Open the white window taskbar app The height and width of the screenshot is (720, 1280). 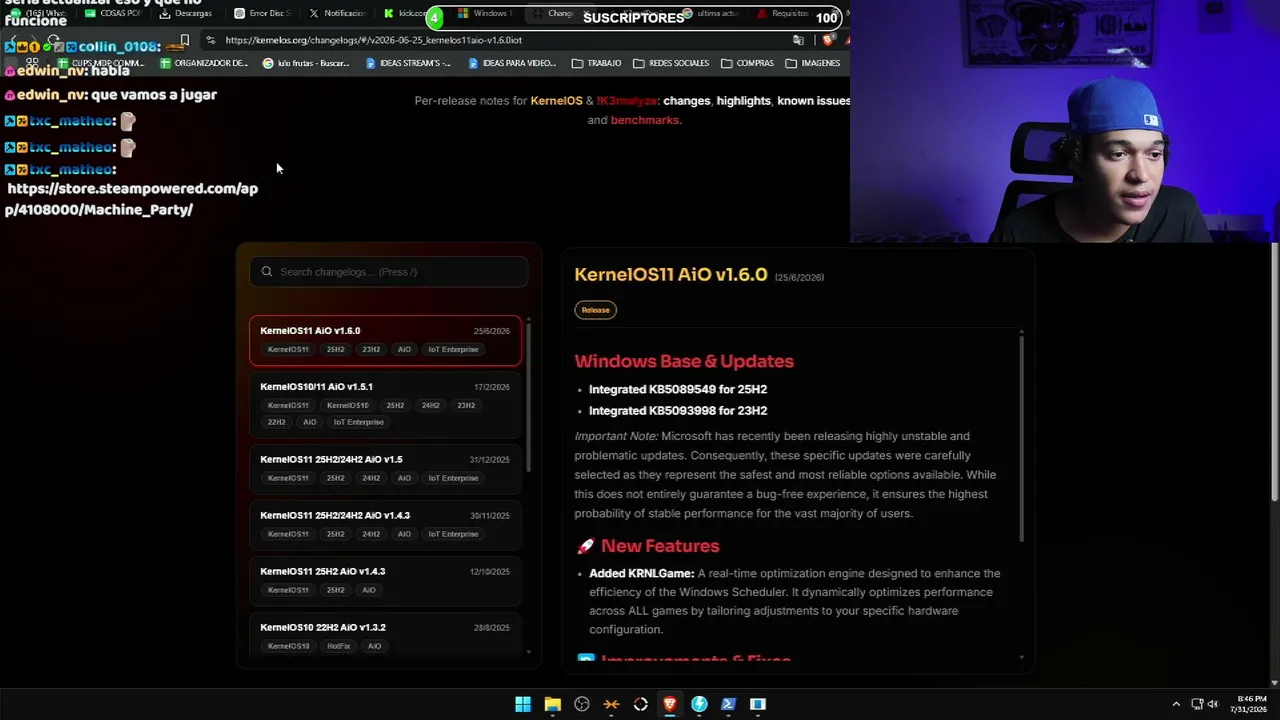pos(758,704)
